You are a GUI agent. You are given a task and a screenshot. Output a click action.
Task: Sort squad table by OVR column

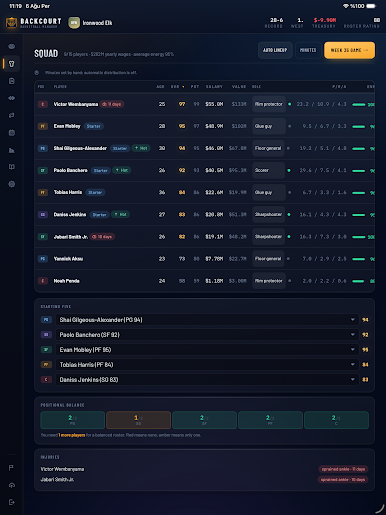pyautogui.click(x=177, y=87)
